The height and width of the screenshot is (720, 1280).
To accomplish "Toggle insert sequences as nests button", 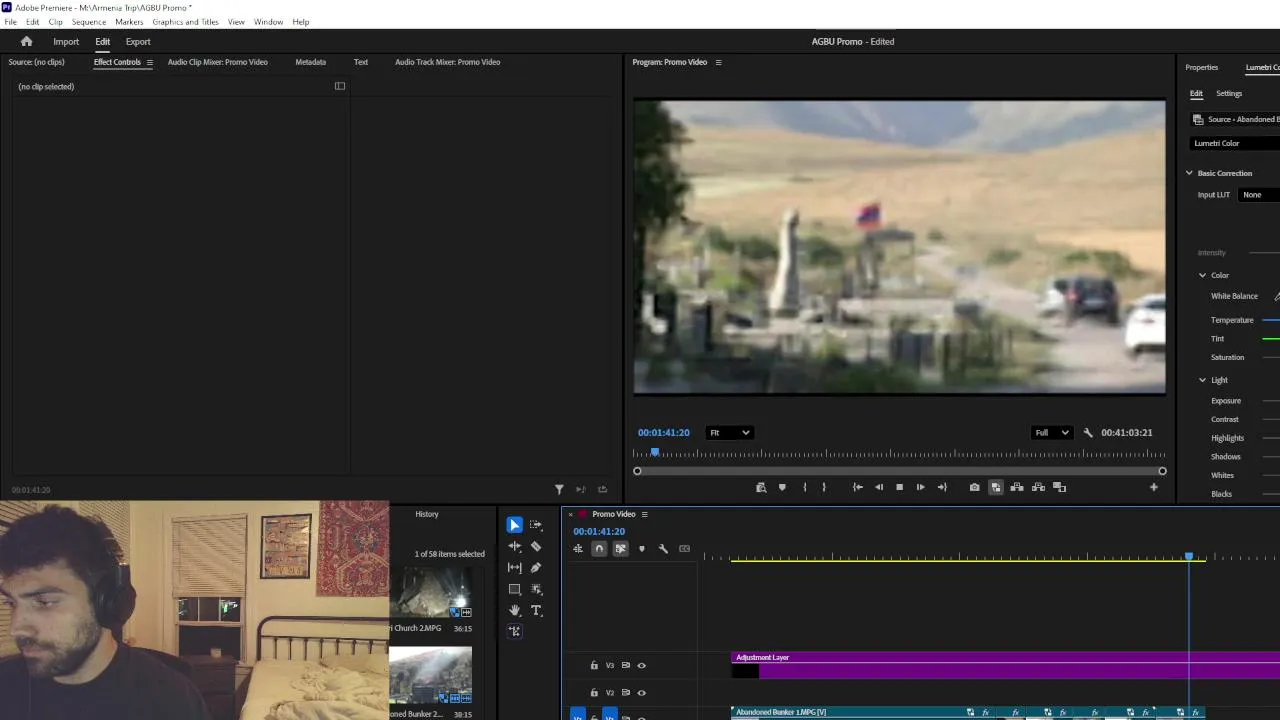I will tap(578, 548).
